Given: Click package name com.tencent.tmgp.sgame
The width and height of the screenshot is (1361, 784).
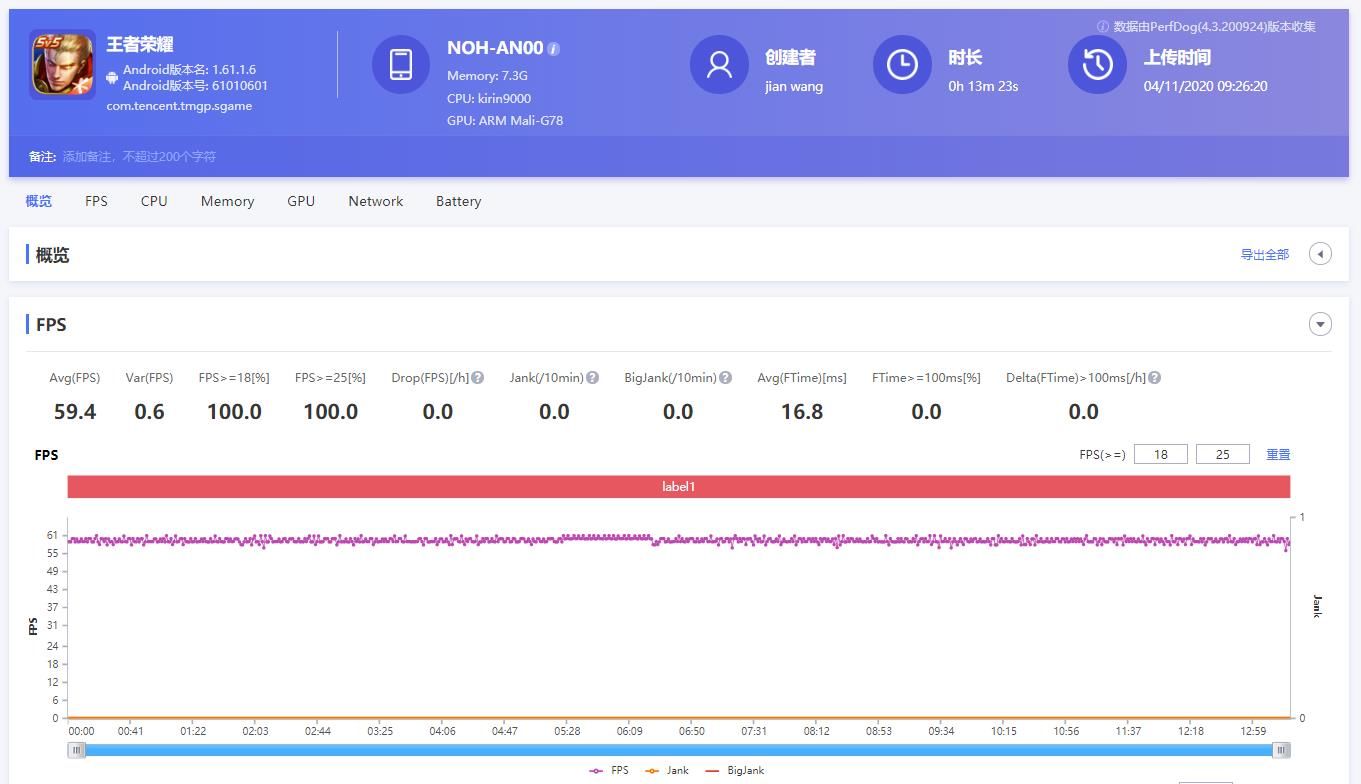Looking at the screenshot, I should [x=179, y=106].
